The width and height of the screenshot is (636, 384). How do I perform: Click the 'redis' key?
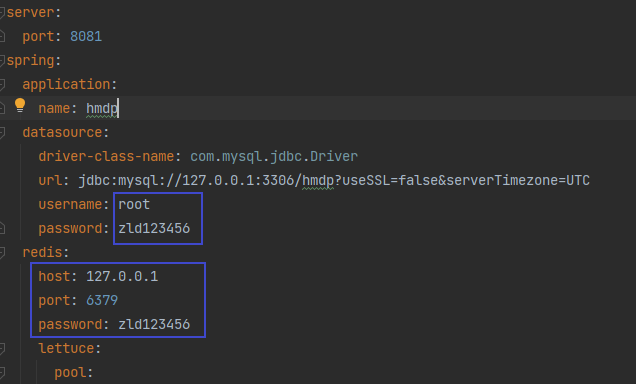(42, 252)
